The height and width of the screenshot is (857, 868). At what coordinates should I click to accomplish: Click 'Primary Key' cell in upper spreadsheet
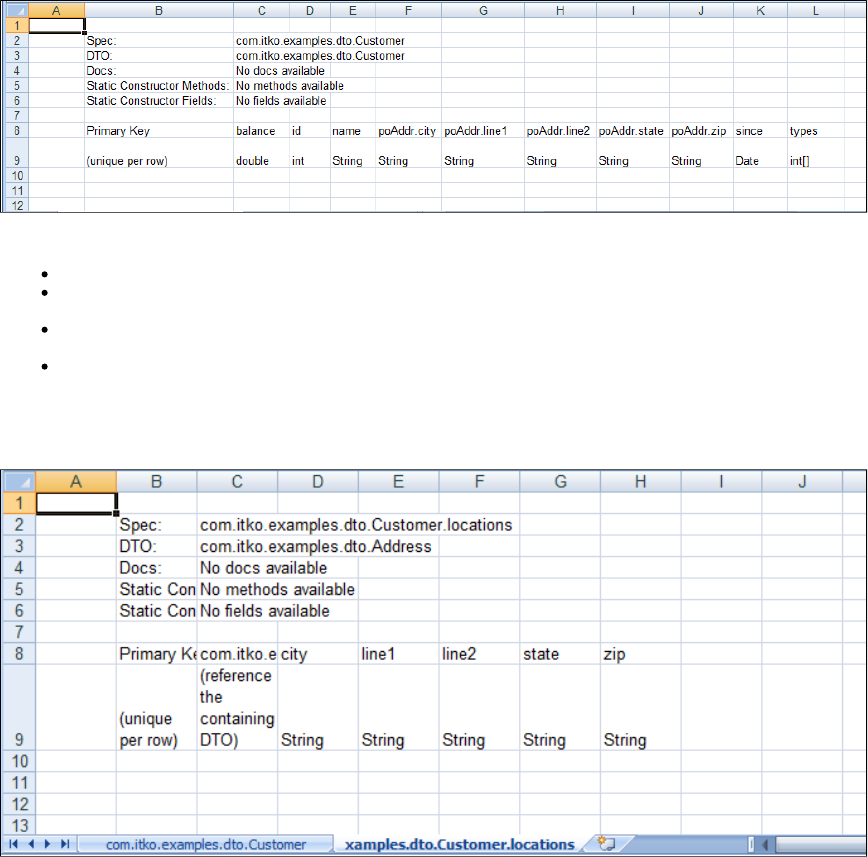[159, 131]
